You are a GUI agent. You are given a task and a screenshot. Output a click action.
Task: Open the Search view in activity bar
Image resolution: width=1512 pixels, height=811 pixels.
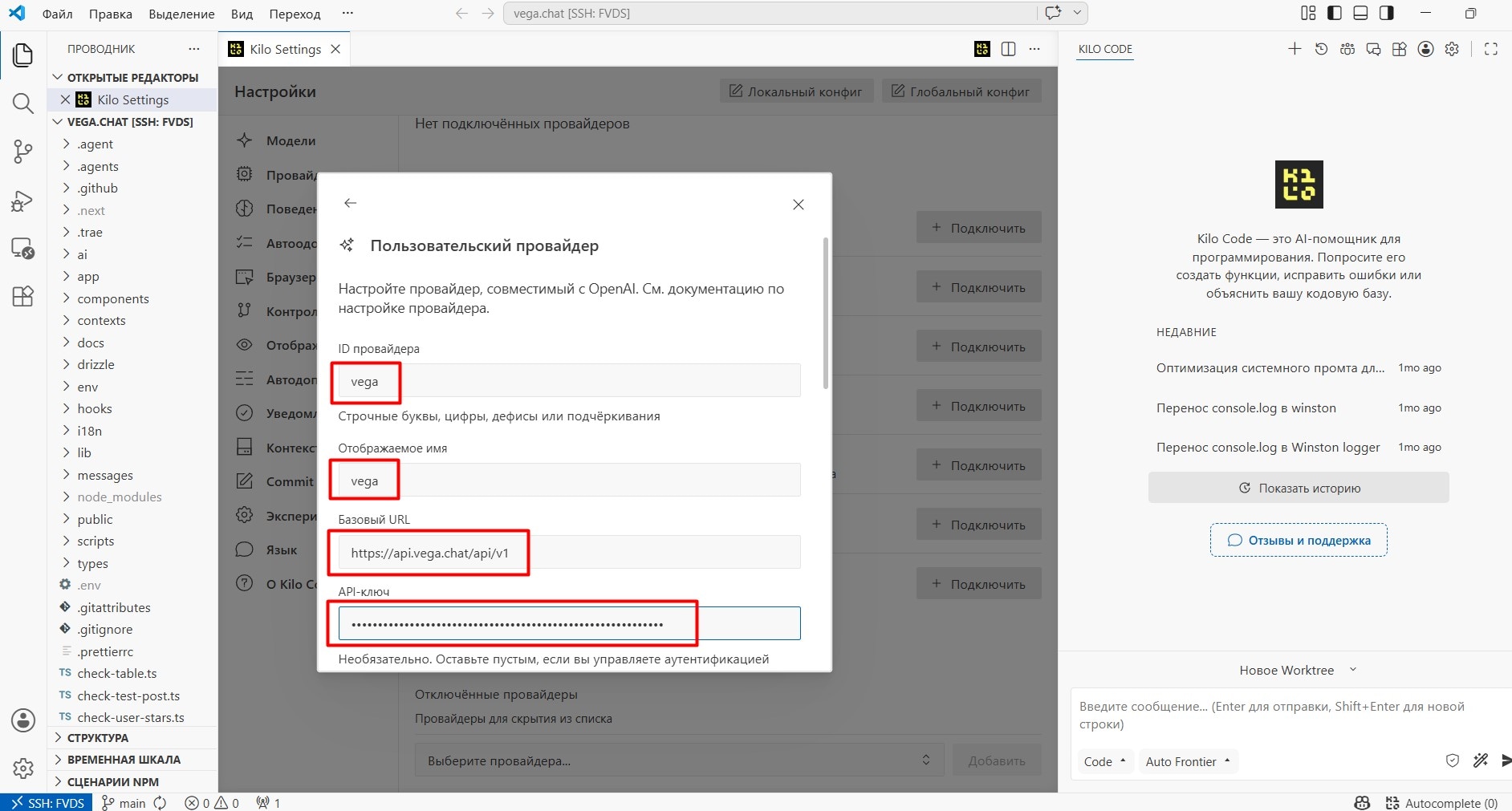pos(23,103)
